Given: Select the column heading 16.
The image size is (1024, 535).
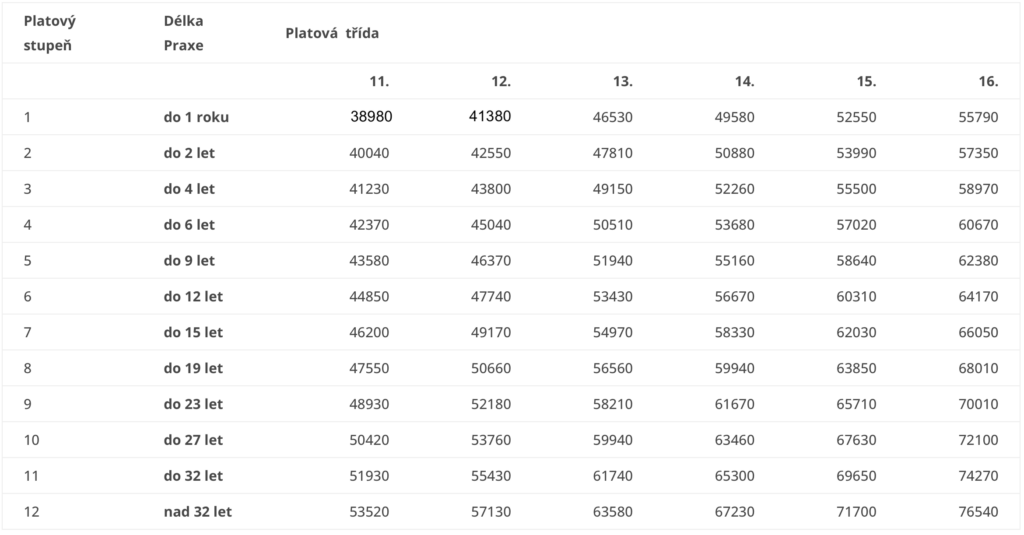Looking at the screenshot, I should tap(988, 81).
